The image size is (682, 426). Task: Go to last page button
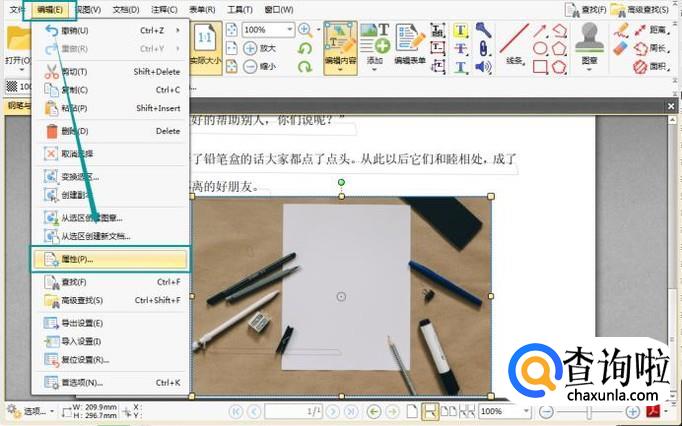(x=351, y=411)
